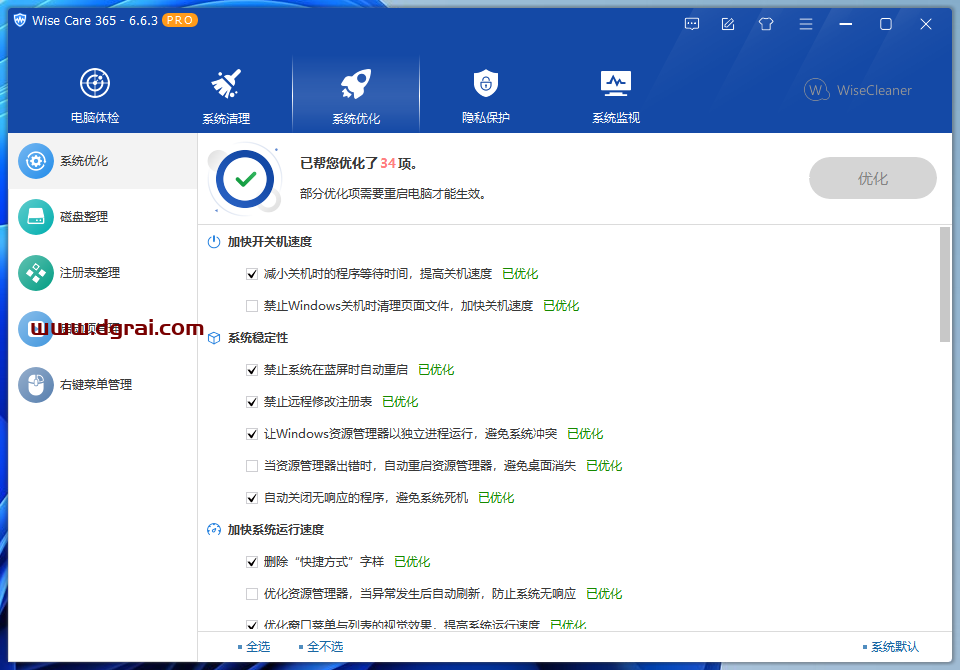Click the 全选 link

point(258,647)
